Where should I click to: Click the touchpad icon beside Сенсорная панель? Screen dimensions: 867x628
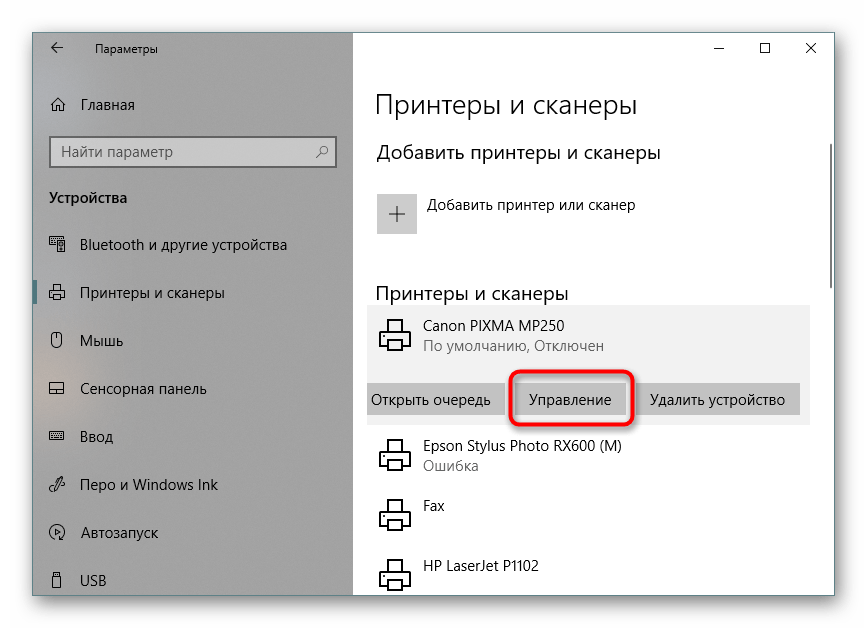[x=55, y=389]
